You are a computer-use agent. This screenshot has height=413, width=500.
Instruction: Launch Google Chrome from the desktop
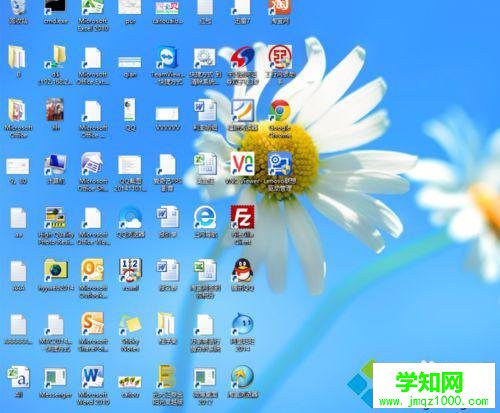click(x=280, y=111)
